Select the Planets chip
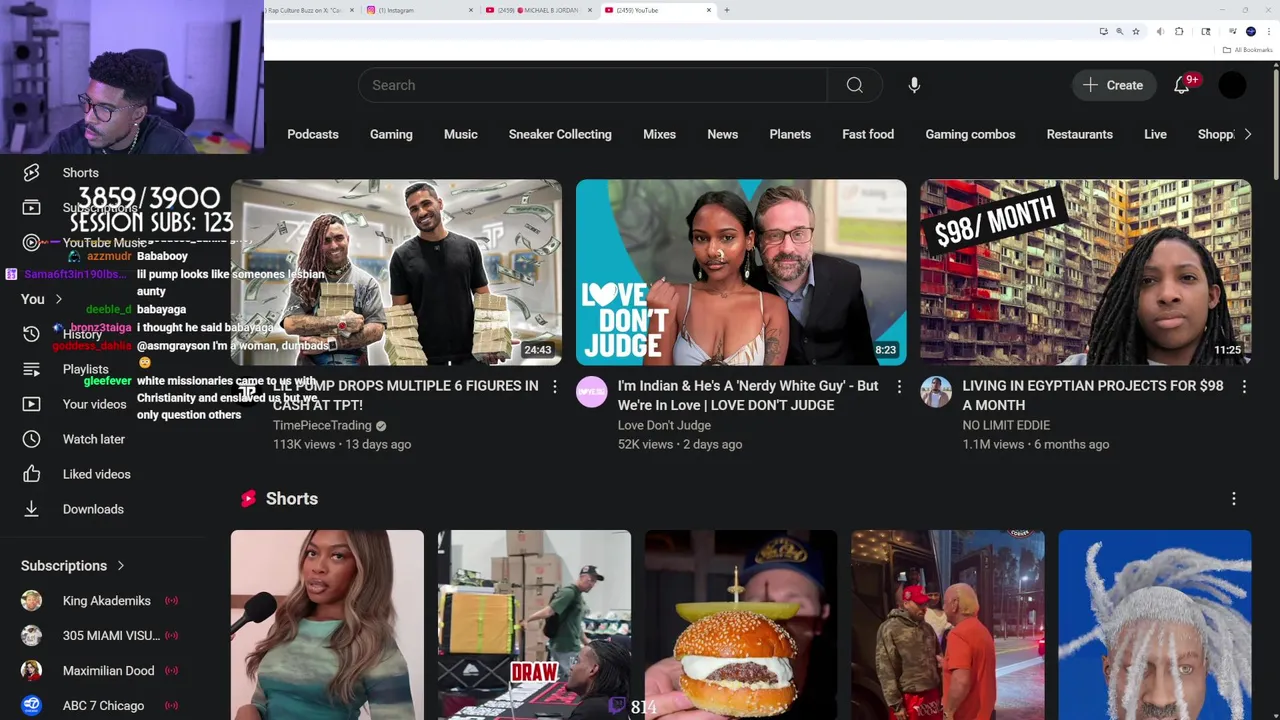Viewport: 1280px width, 720px height. pyautogui.click(x=790, y=134)
